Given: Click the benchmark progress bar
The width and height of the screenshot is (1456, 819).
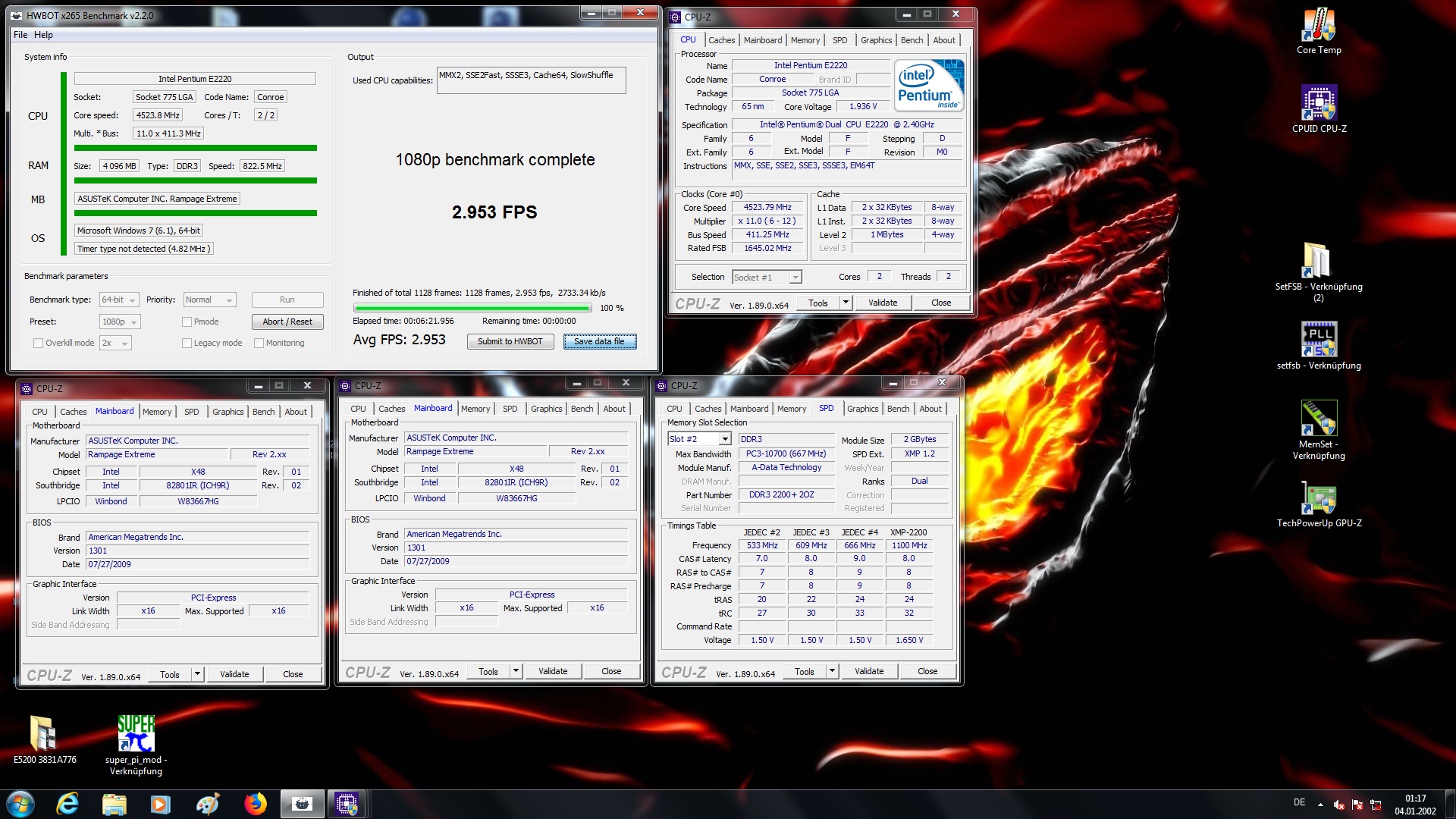Looking at the screenshot, I should pyautogui.click(x=472, y=308).
